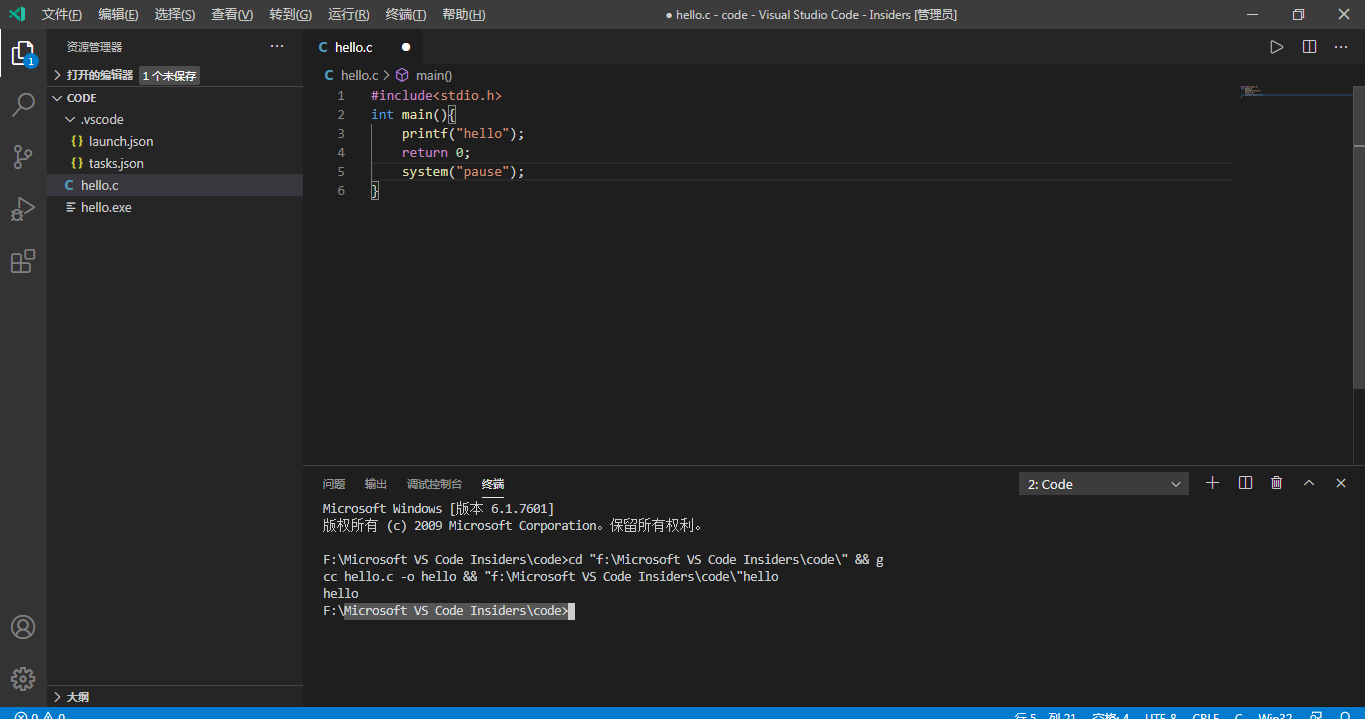Click the editor minimap
This screenshot has height=719, width=1365.
1294,92
